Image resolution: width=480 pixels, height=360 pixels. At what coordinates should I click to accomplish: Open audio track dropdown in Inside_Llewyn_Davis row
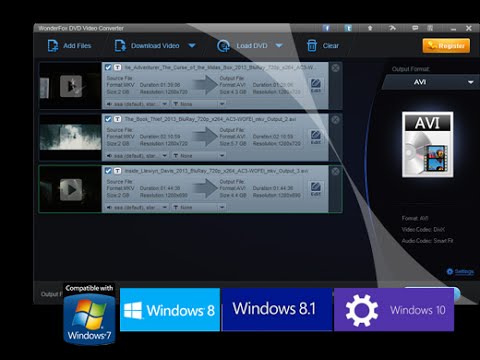coord(137,207)
